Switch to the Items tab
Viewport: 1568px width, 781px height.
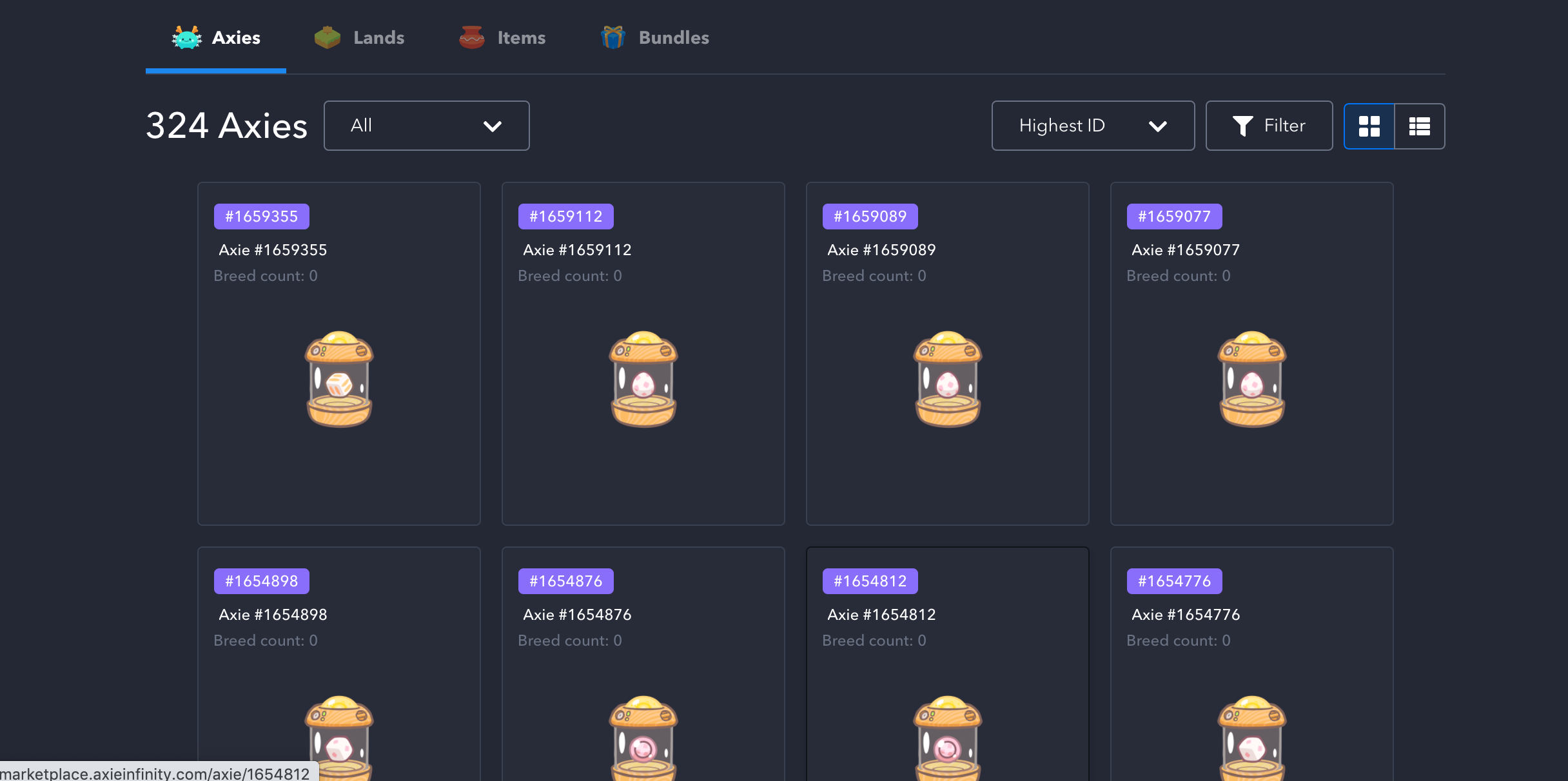pos(502,37)
